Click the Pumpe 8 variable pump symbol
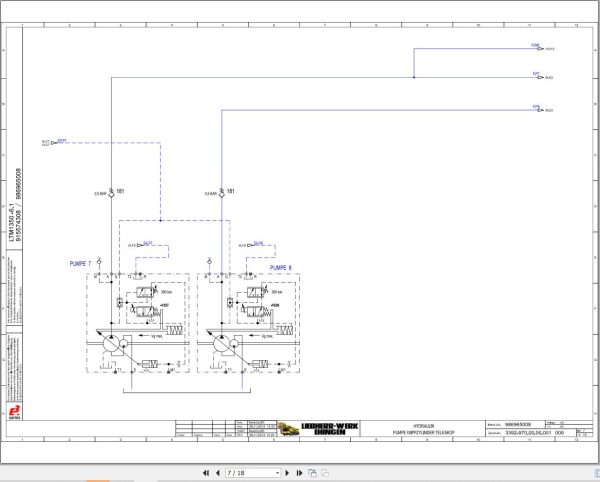Image resolution: width=600 pixels, height=482 pixels. [x=222, y=344]
